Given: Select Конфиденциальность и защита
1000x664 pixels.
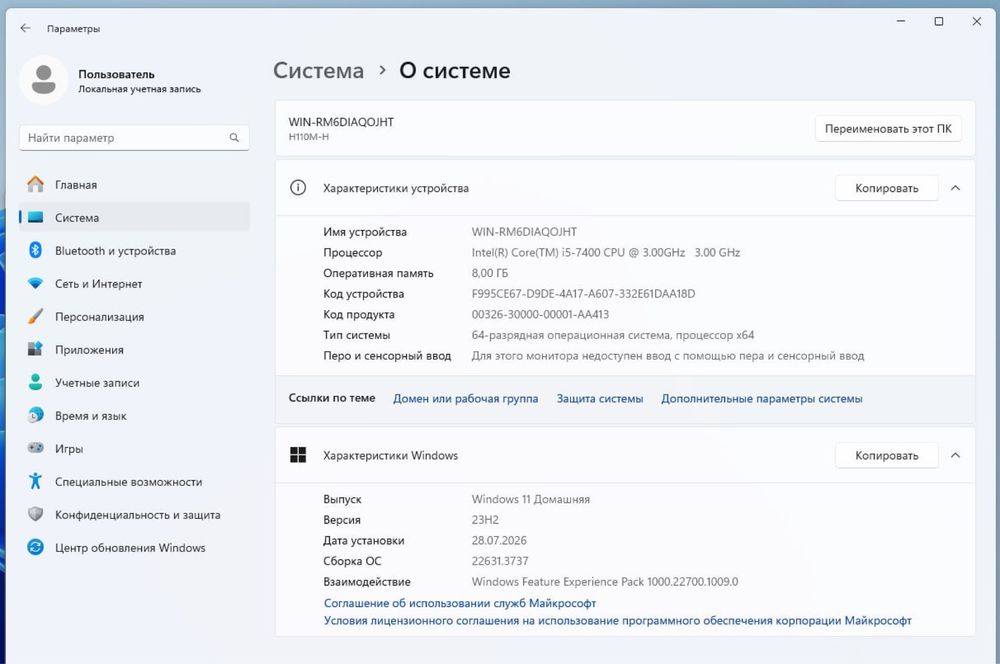Looking at the screenshot, I should (x=135, y=515).
